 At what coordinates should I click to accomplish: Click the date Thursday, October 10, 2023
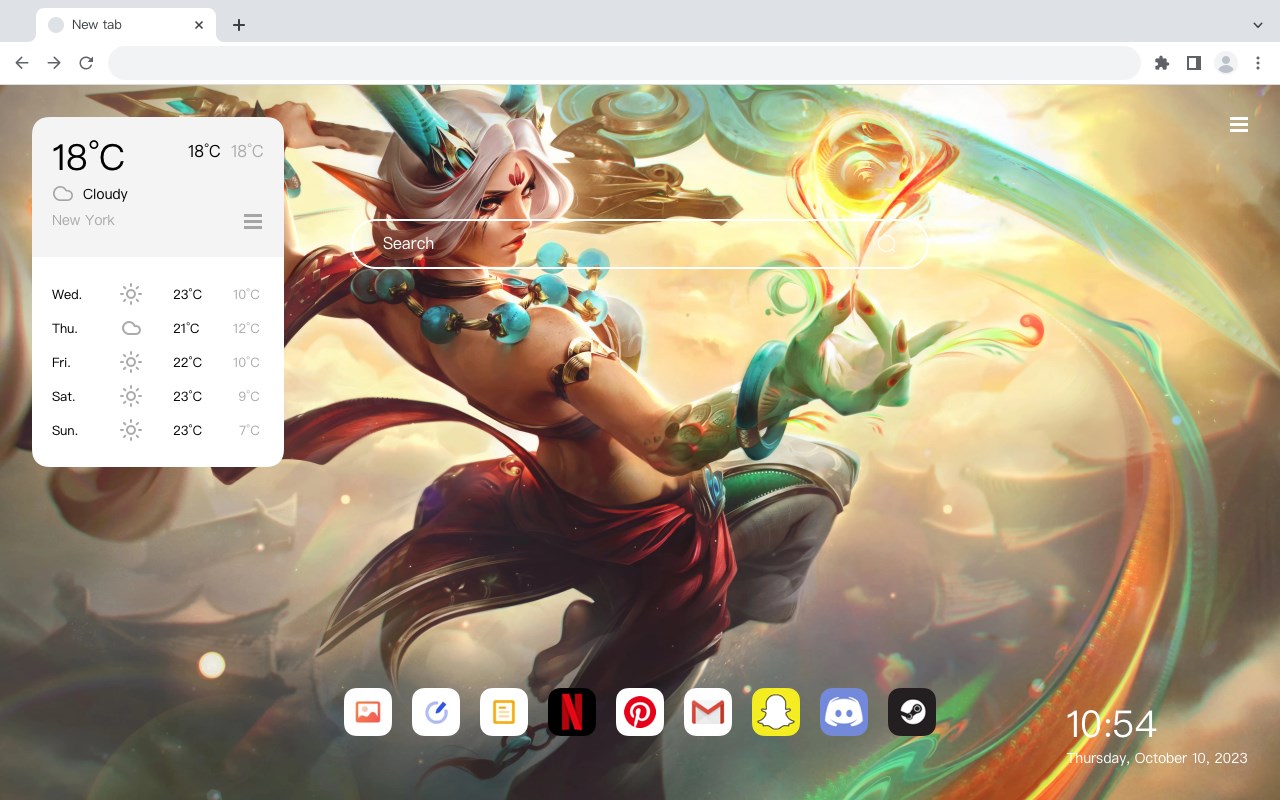click(1157, 758)
